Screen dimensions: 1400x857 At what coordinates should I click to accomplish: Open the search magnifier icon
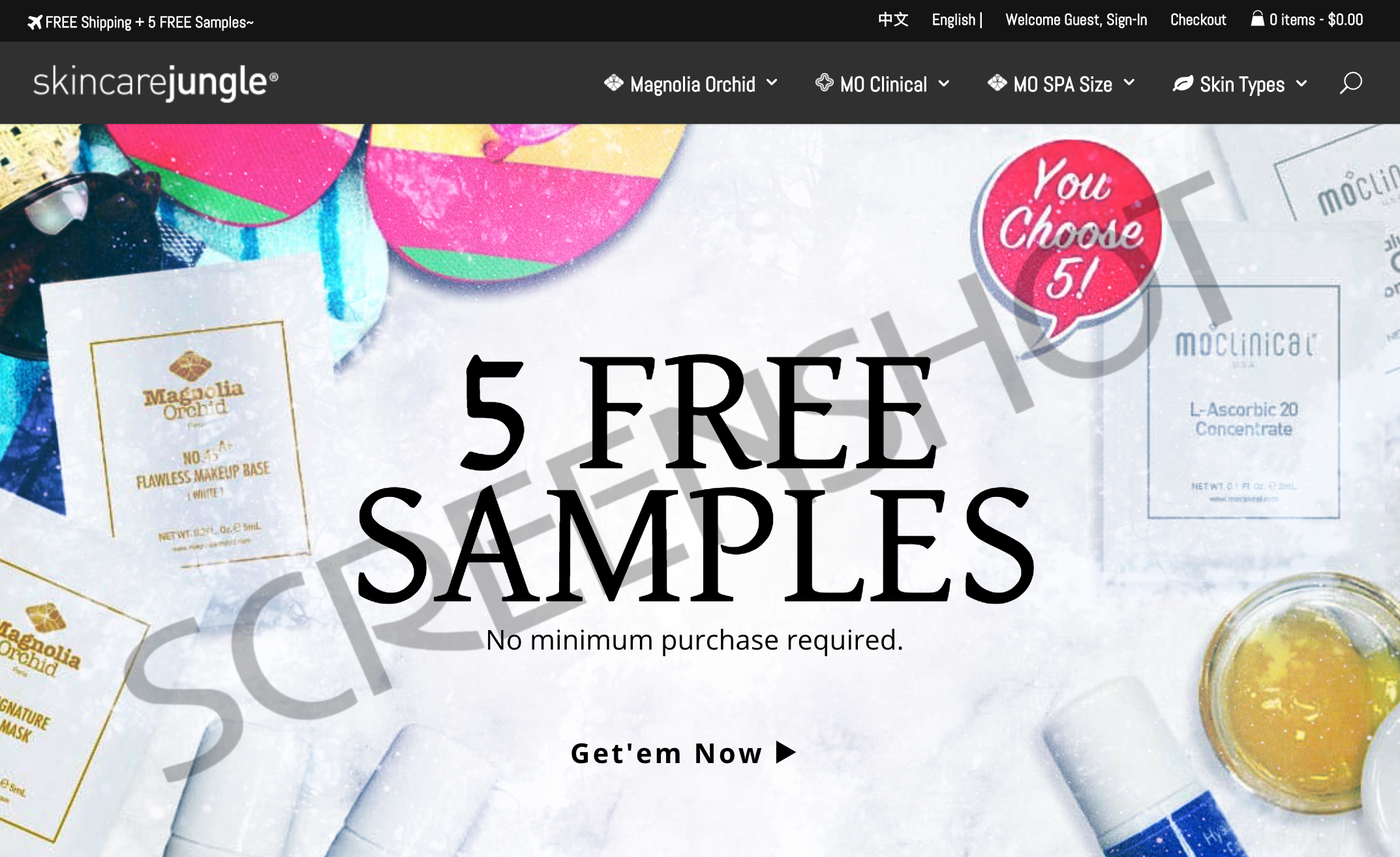[1350, 83]
